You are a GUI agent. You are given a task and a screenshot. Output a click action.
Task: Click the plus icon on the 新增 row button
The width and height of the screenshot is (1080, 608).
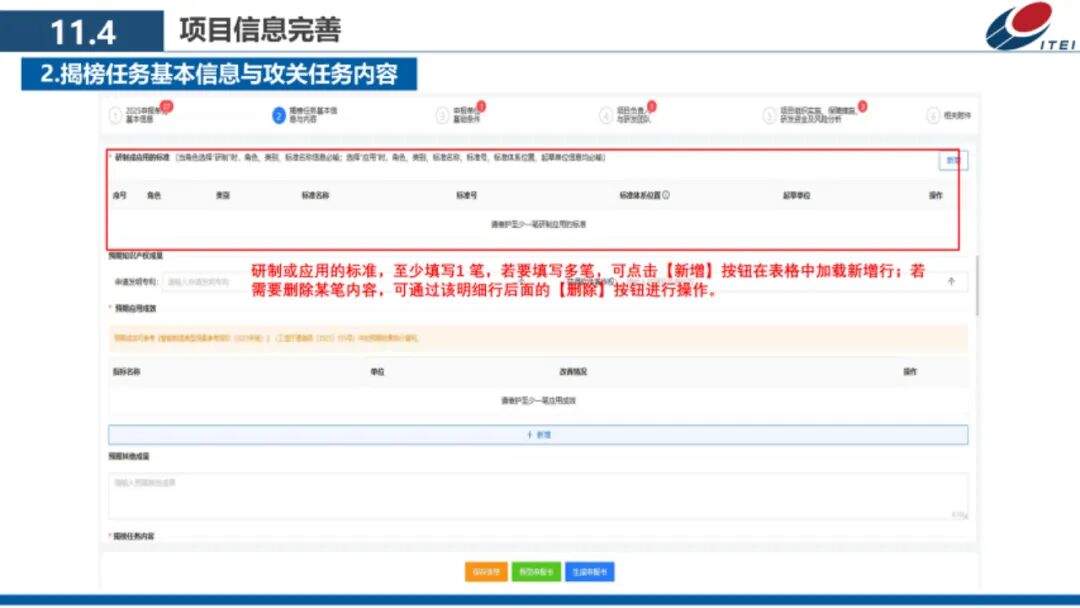[530, 433]
